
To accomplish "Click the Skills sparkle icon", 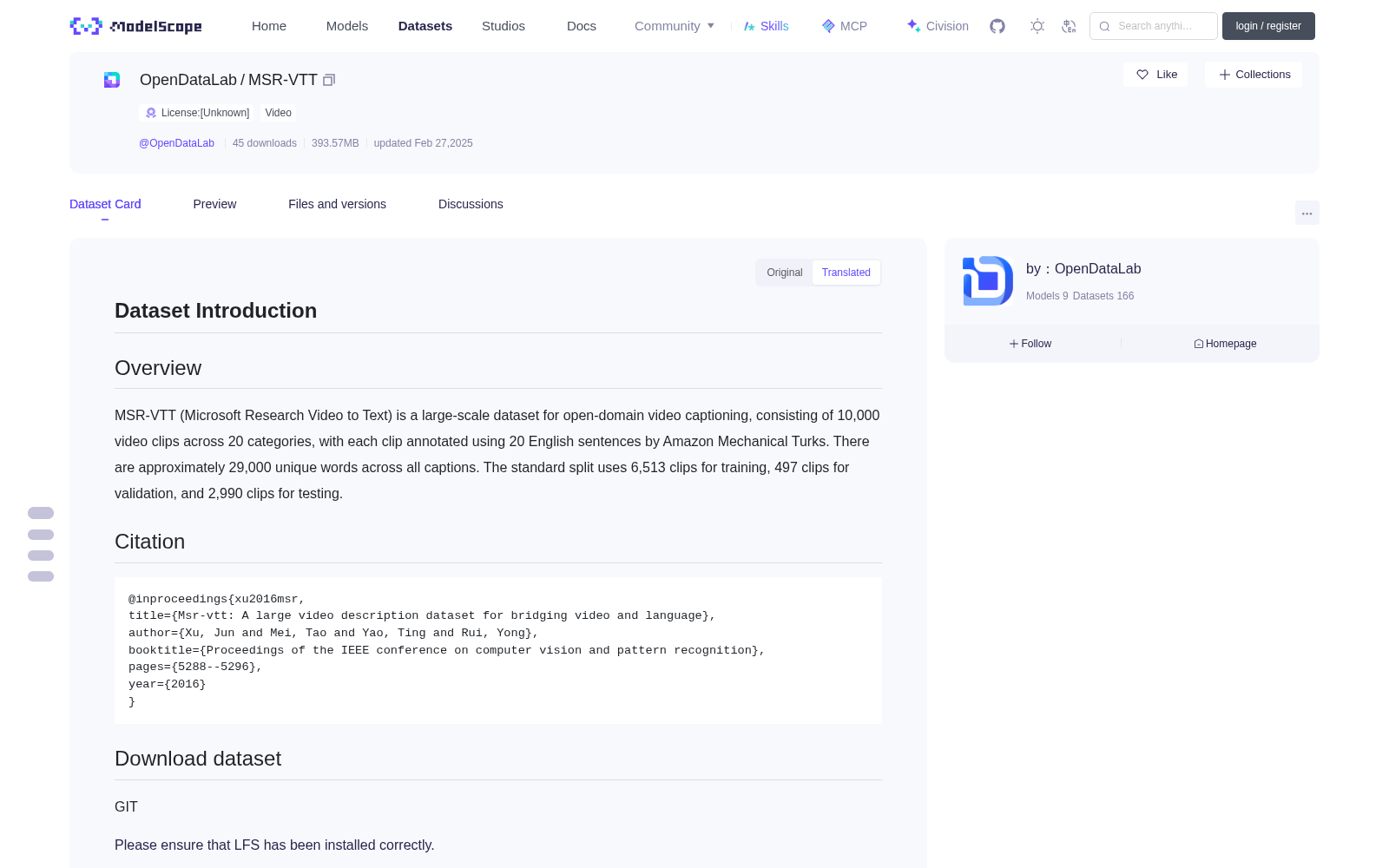I will (x=749, y=26).
